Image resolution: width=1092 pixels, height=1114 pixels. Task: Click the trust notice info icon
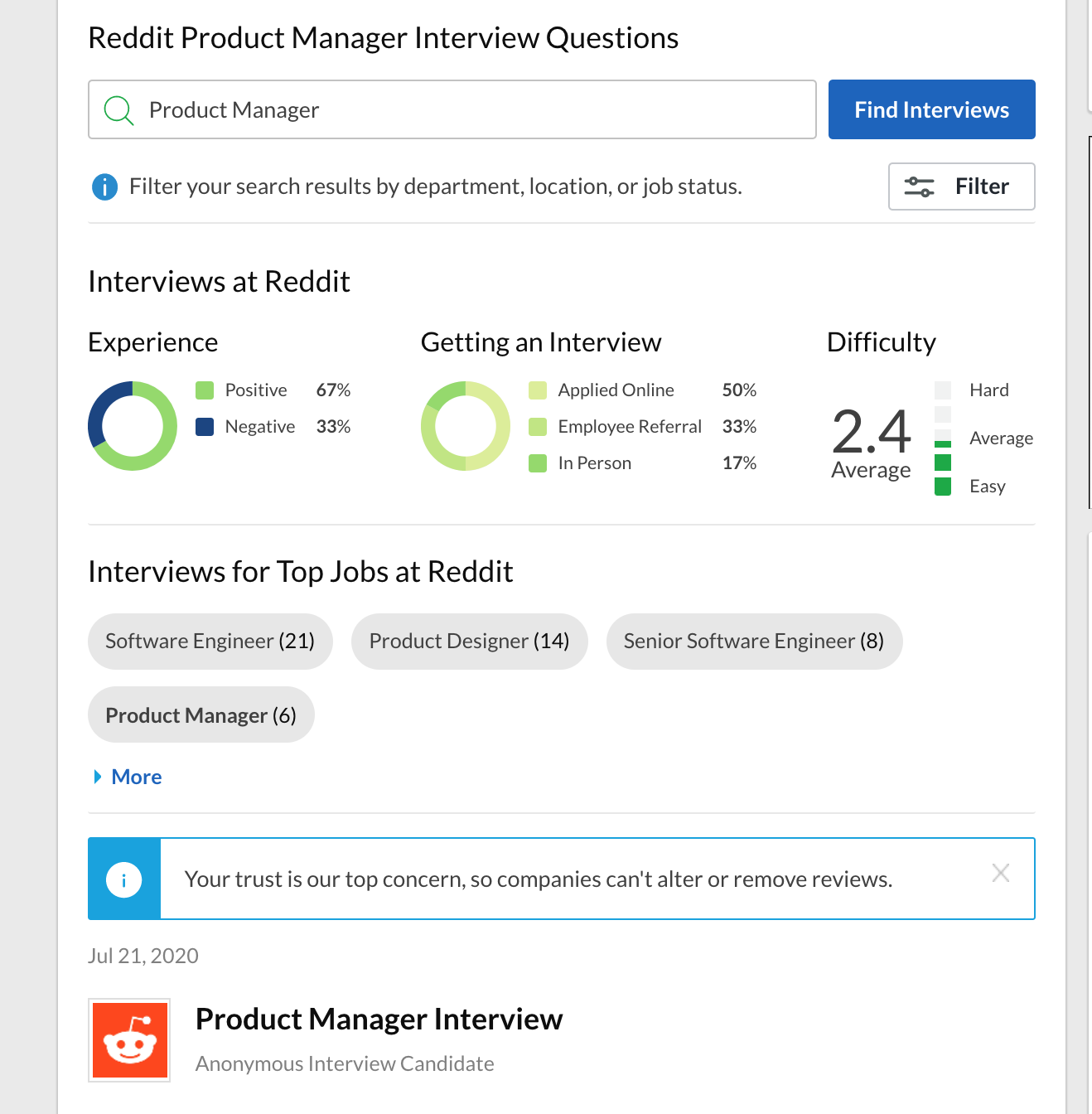[124, 879]
